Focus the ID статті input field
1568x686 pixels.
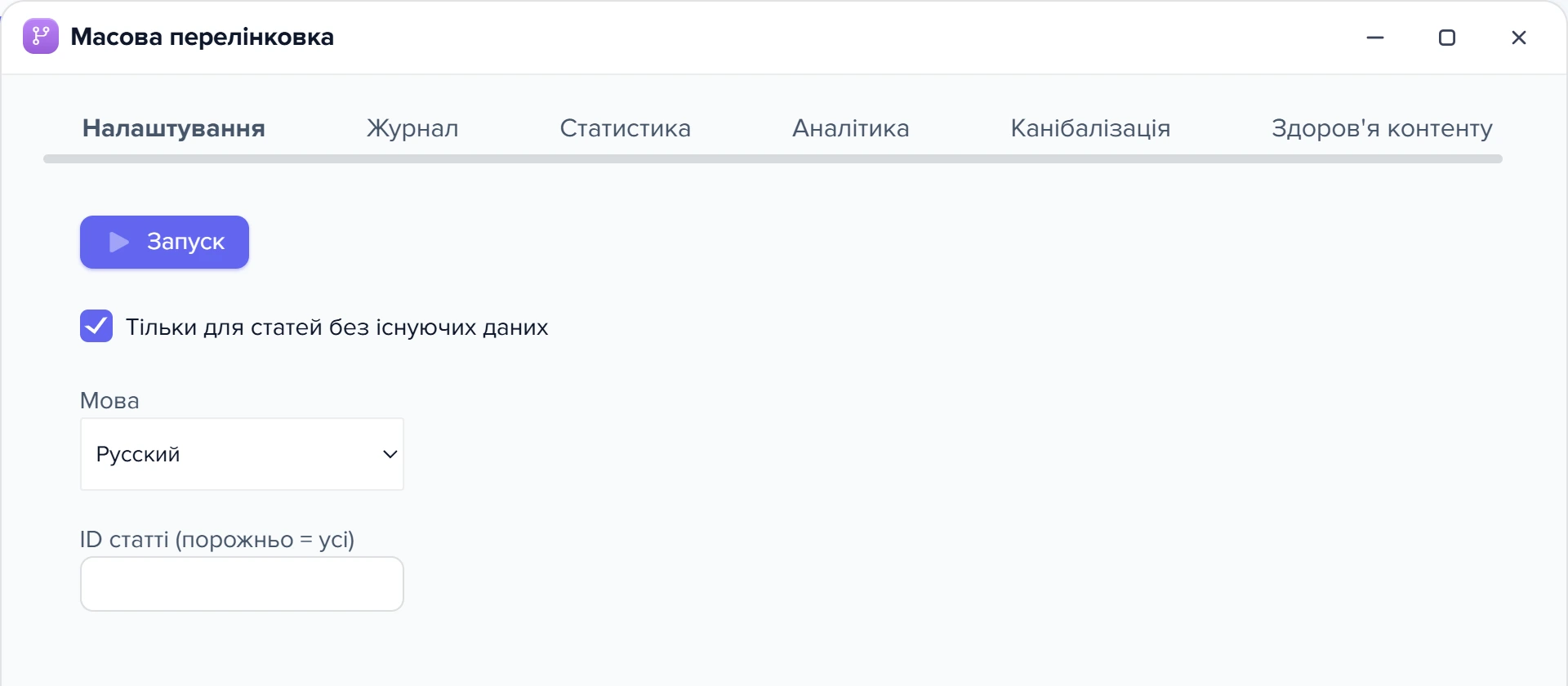point(242,584)
